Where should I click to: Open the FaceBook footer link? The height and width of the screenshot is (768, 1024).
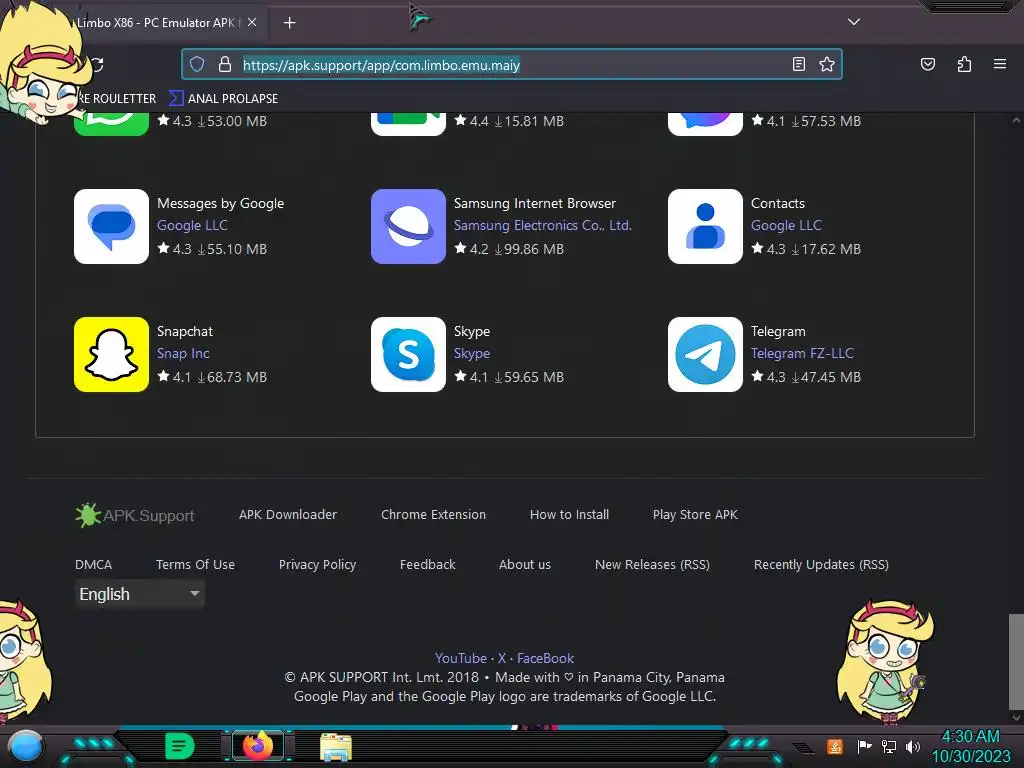coord(545,658)
